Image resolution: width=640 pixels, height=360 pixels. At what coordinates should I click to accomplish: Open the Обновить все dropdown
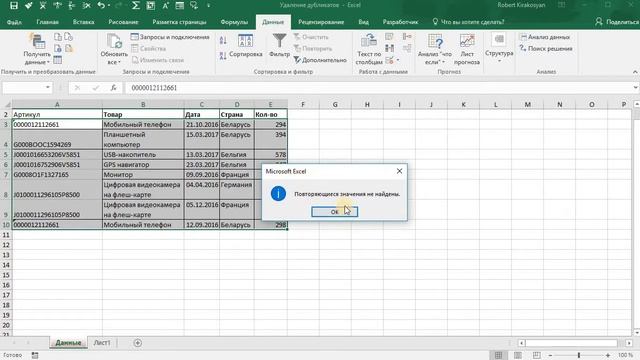tap(114, 50)
